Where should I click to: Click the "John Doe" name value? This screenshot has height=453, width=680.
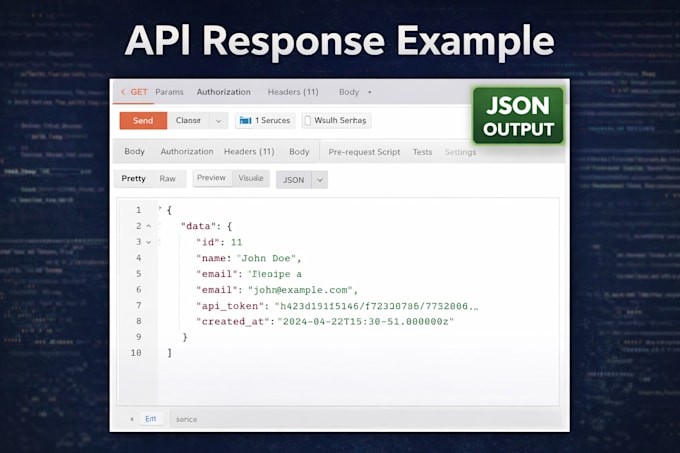pyautogui.click(x=266, y=258)
